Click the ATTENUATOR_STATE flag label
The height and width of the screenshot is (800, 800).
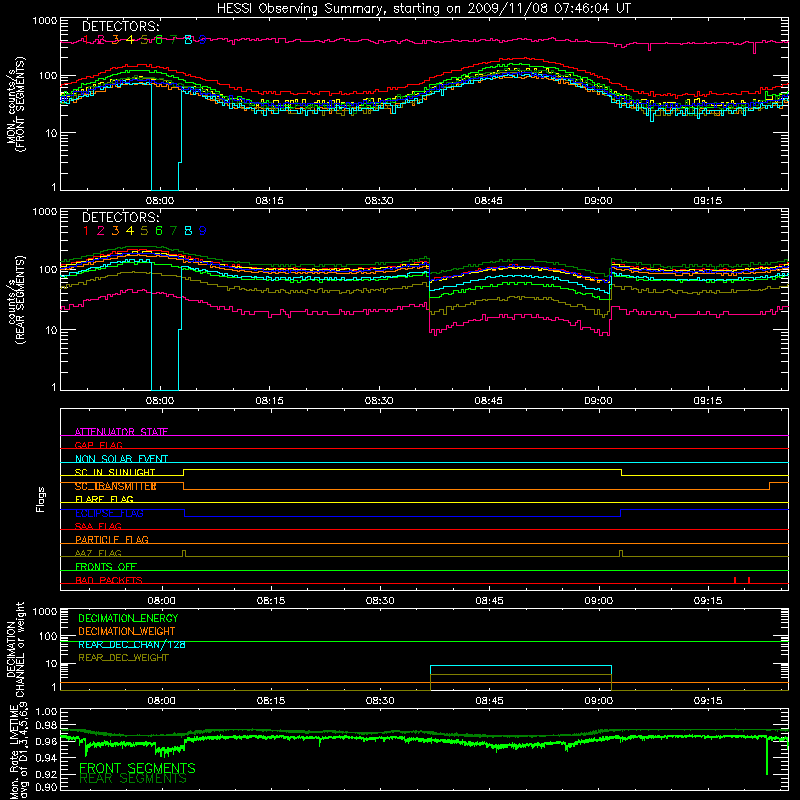point(121,432)
